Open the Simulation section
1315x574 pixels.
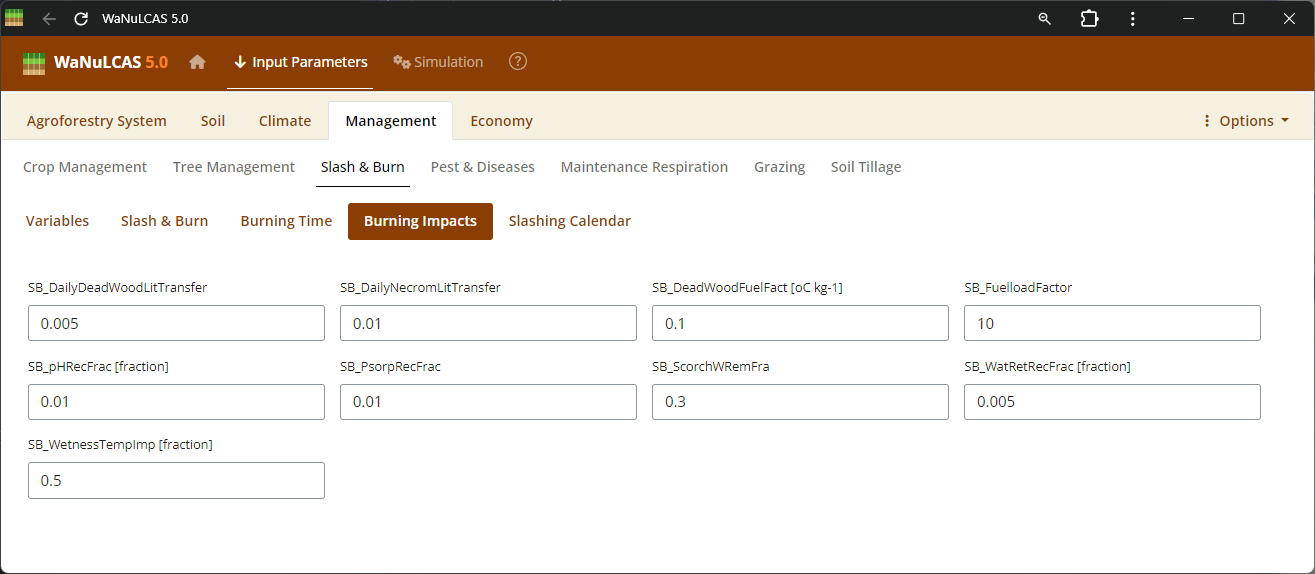click(x=438, y=62)
